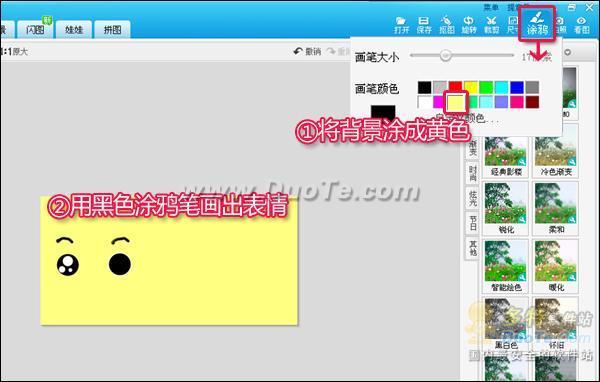Open the 菜单 menu in title bar
Image resolution: width=600 pixels, height=382 pixels.
click(x=491, y=7)
